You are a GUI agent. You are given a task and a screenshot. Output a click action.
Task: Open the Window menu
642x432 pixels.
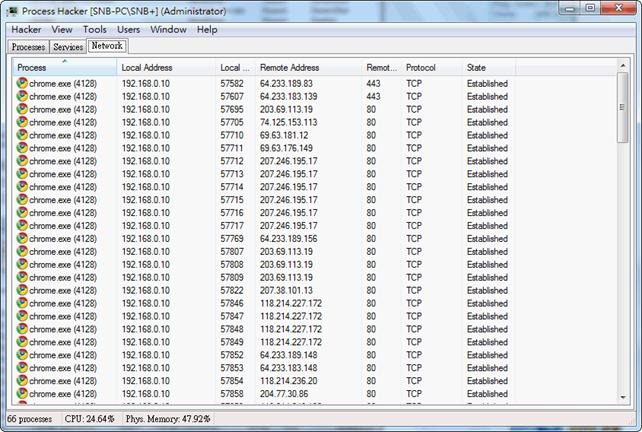[168, 30]
